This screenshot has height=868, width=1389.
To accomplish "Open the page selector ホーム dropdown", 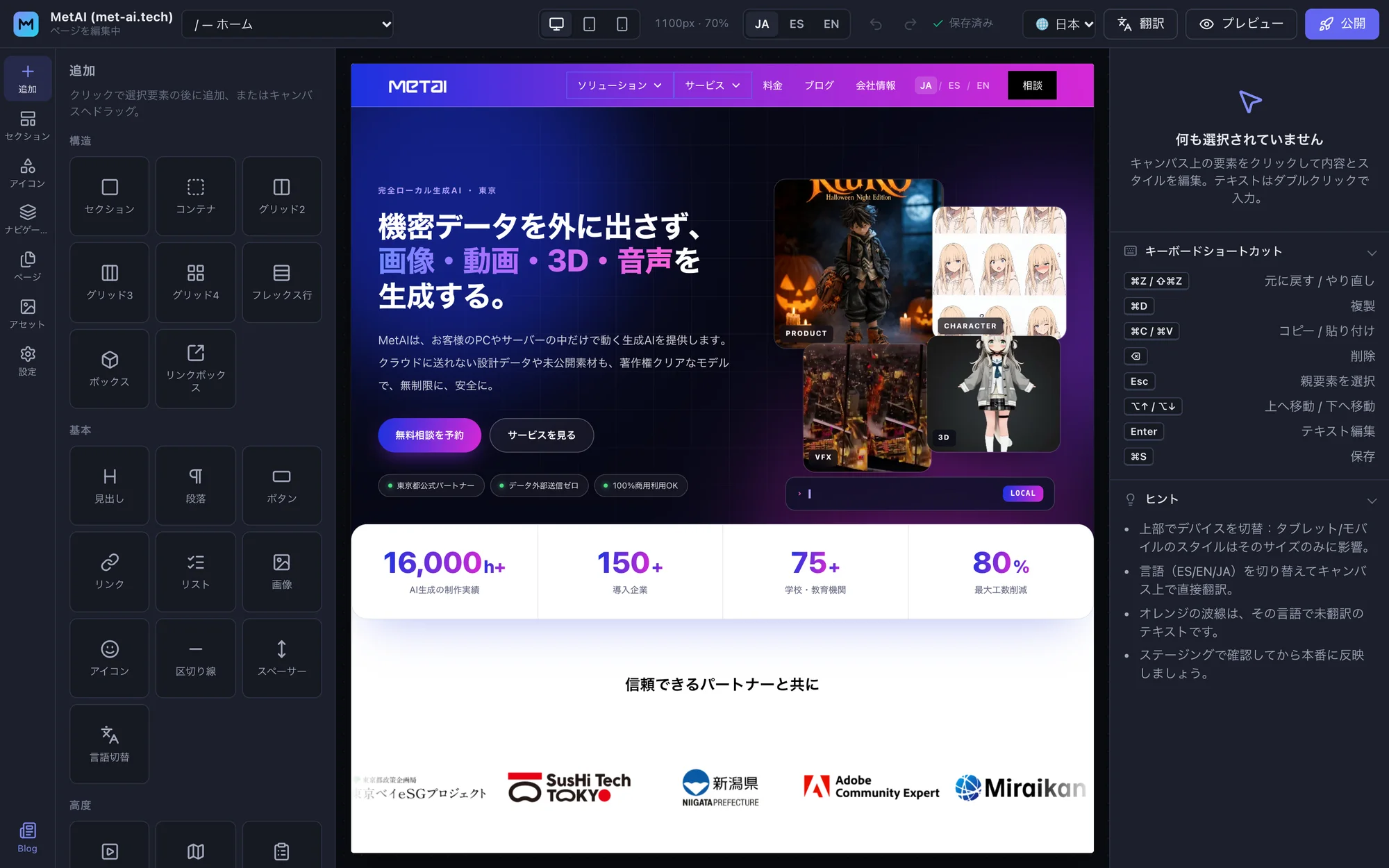I will coord(288,24).
